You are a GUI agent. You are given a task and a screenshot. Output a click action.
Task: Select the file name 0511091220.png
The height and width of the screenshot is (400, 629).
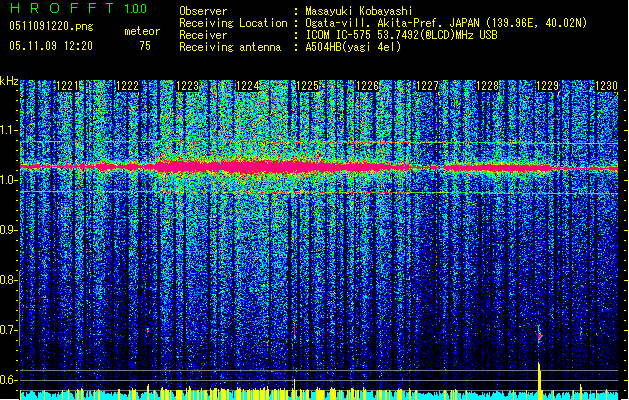(51, 27)
